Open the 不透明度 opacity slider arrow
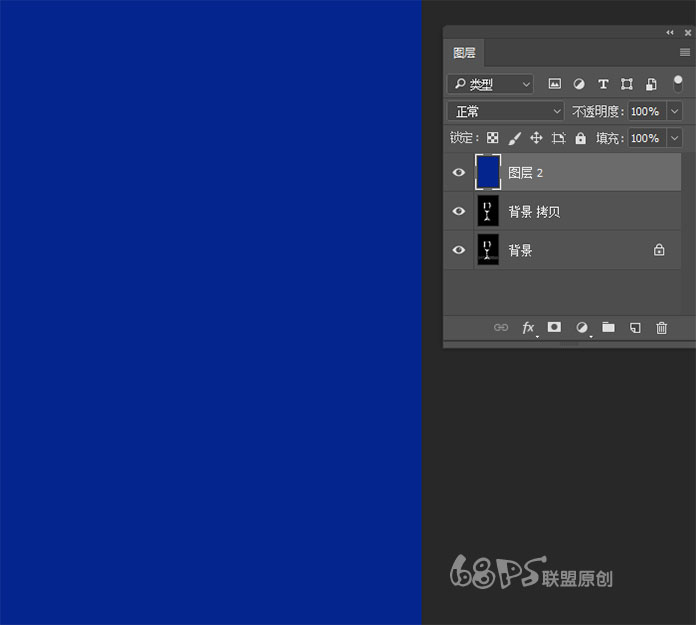The image size is (696, 625). pyautogui.click(x=674, y=112)
